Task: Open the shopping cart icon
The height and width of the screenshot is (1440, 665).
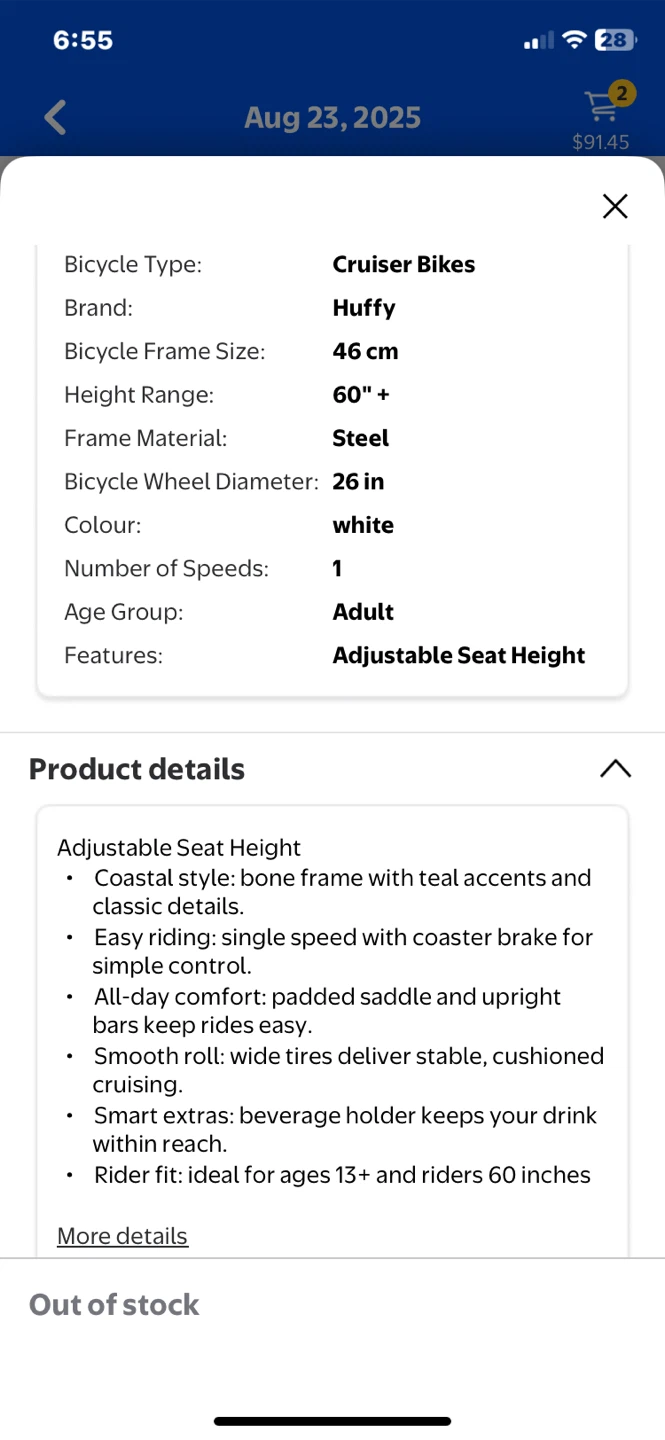Action: 601,106
